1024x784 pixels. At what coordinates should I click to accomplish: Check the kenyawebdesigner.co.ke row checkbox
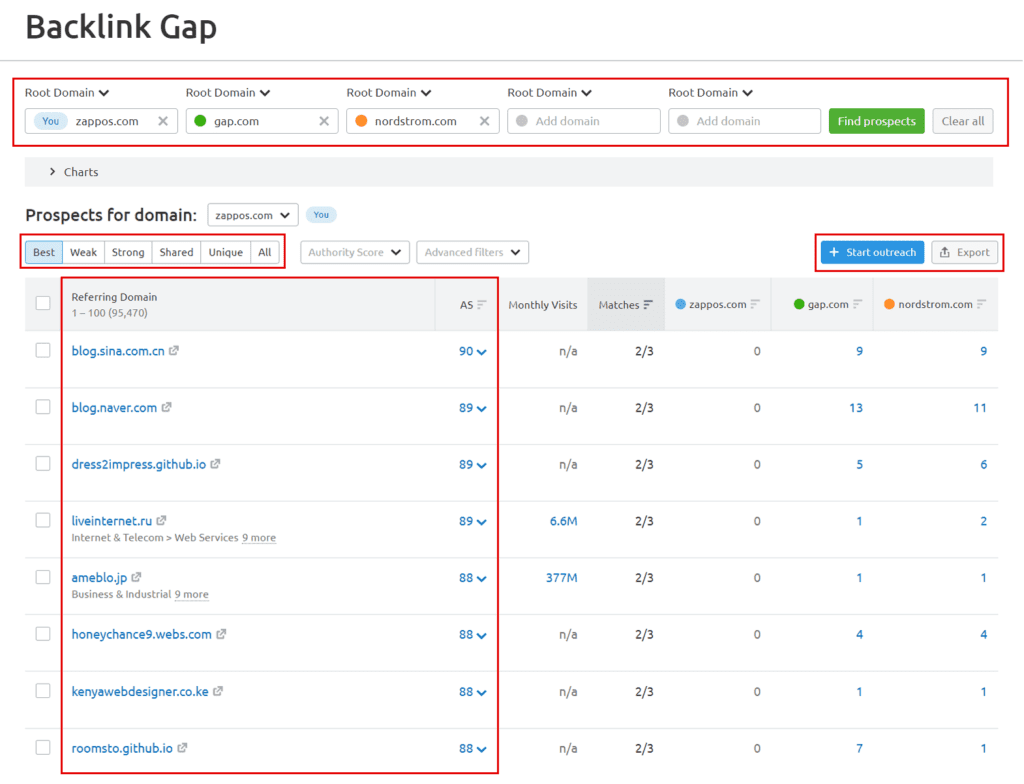43,691
